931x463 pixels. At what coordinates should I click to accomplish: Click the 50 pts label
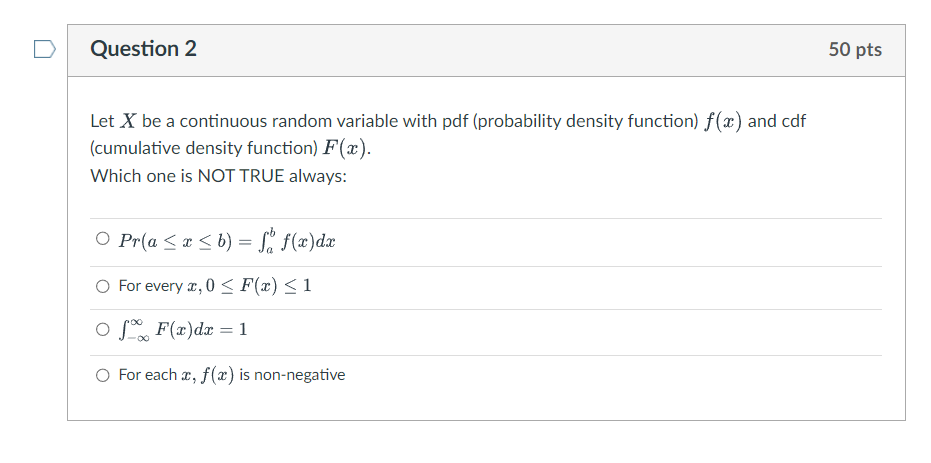855,50
